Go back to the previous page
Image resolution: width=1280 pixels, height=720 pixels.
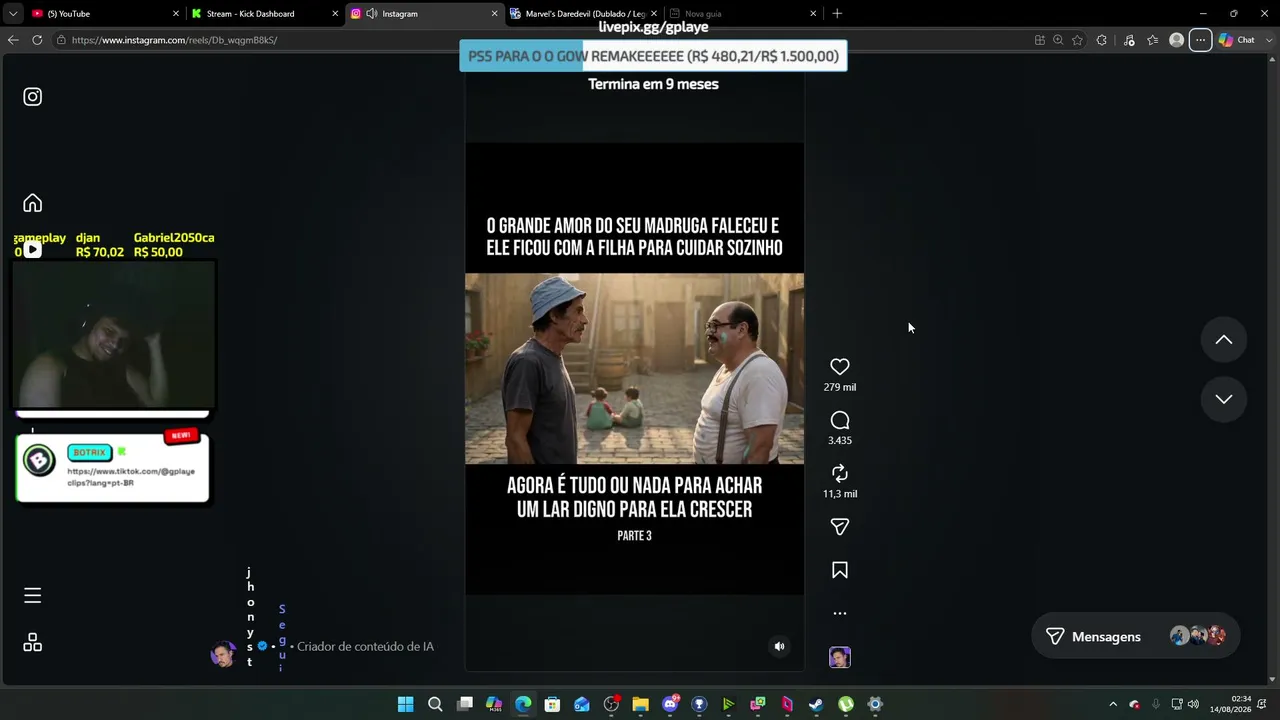coord(13,40)
